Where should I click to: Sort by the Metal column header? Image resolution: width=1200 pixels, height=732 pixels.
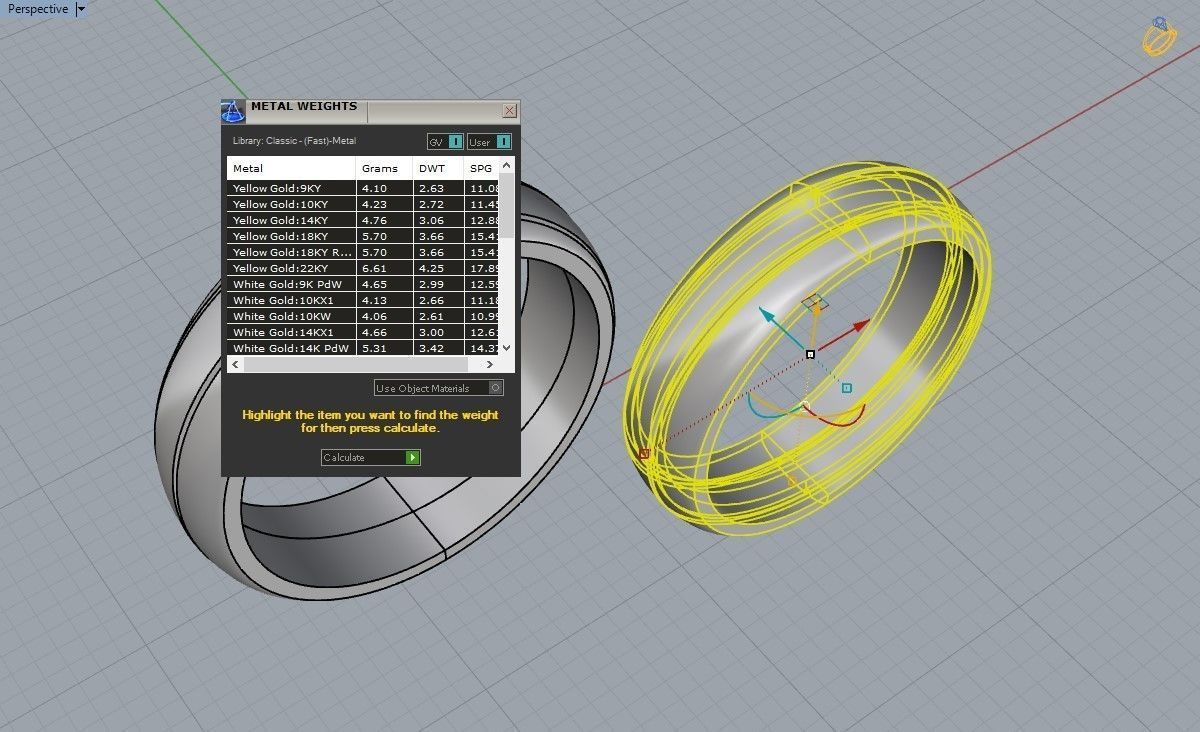(291, 168)
